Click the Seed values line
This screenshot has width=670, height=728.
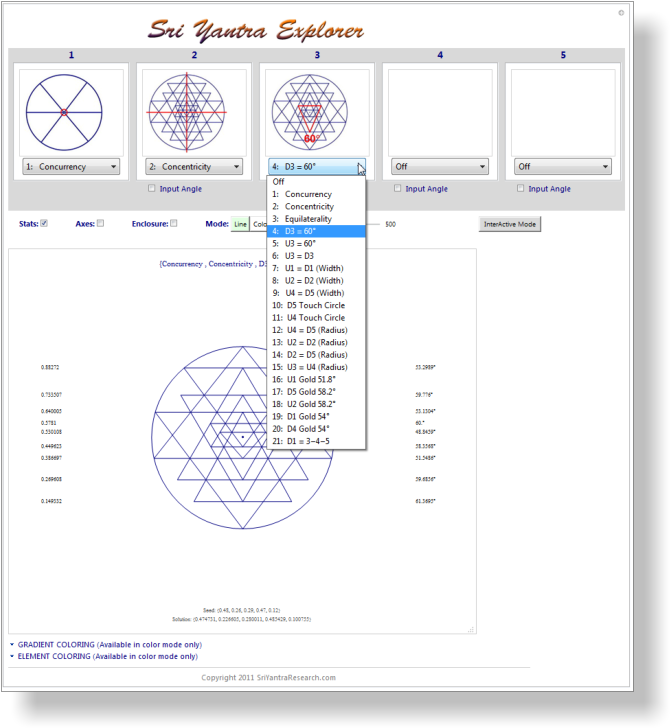point(241,610)
